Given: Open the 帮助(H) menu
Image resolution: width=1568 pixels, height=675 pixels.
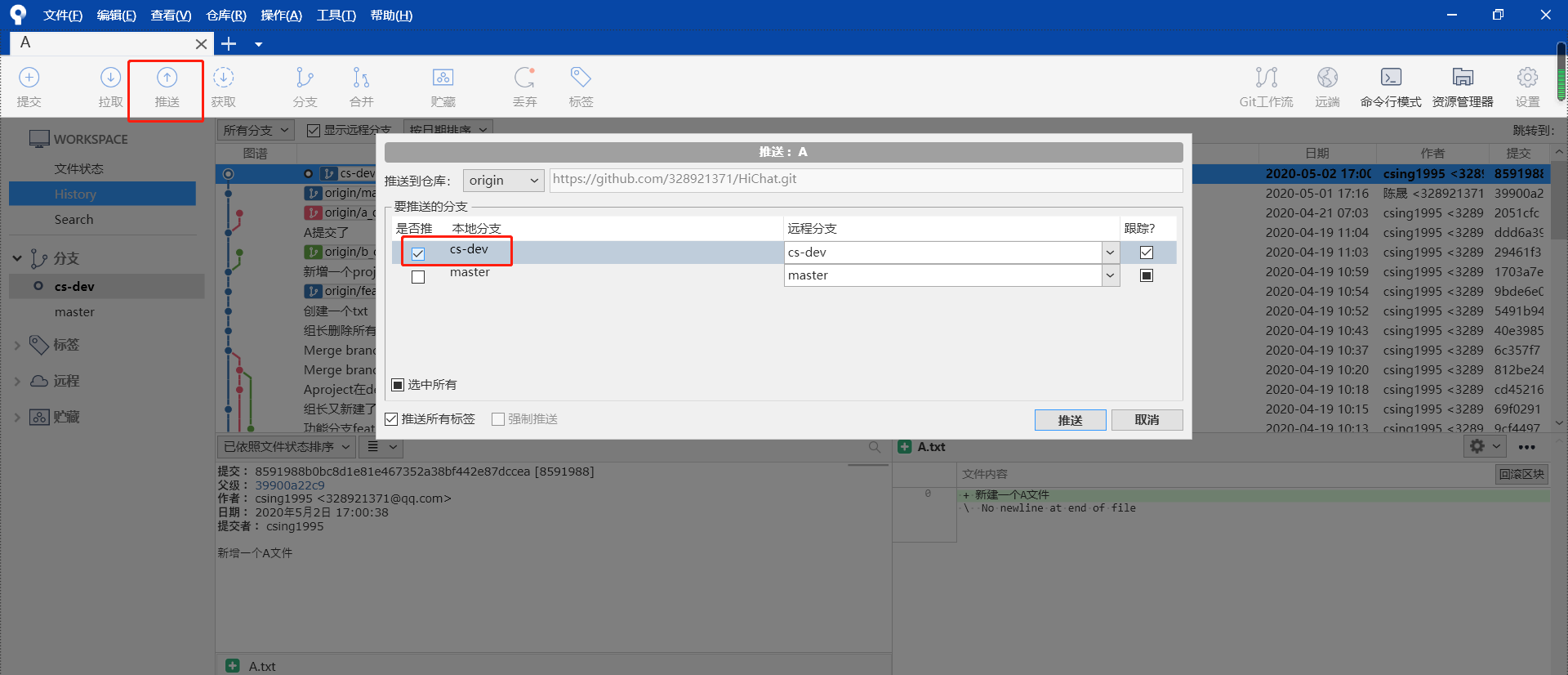Looking at the screenshot, I should [x=391, y=16].
